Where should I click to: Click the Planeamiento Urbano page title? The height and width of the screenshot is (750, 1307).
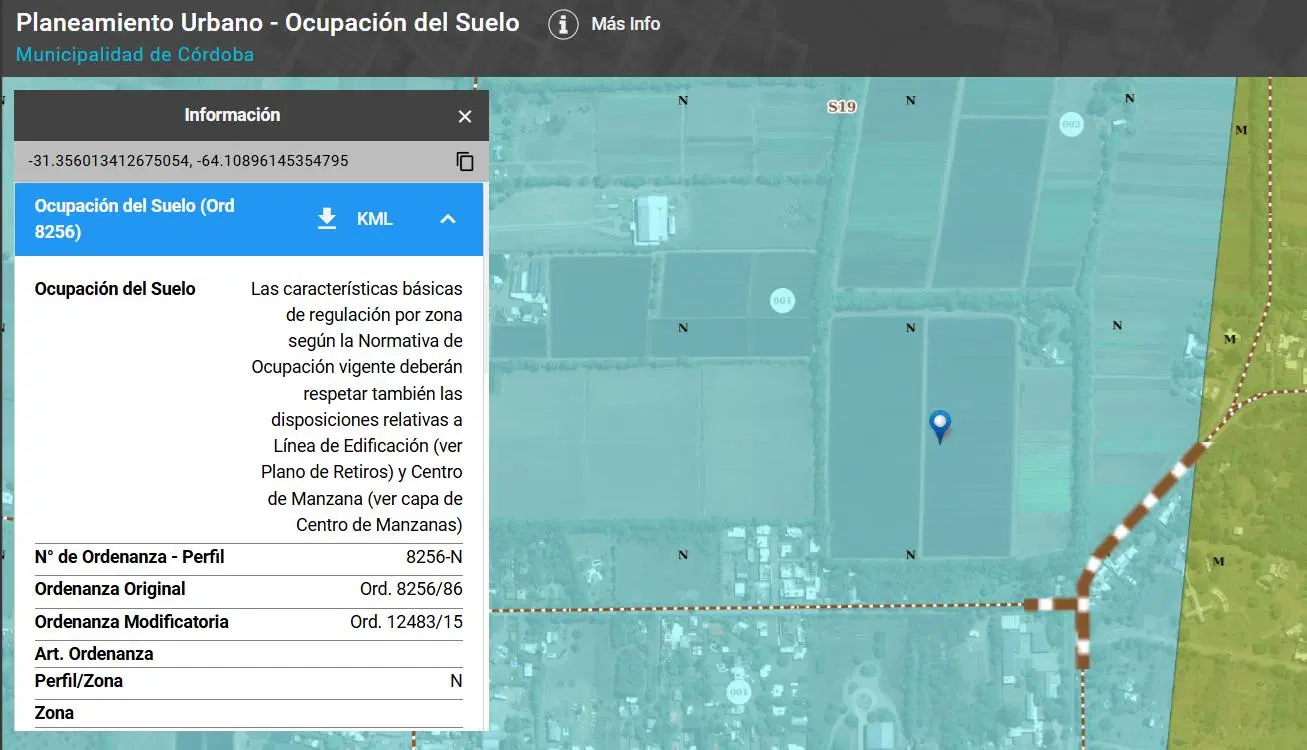click(268, 23)
